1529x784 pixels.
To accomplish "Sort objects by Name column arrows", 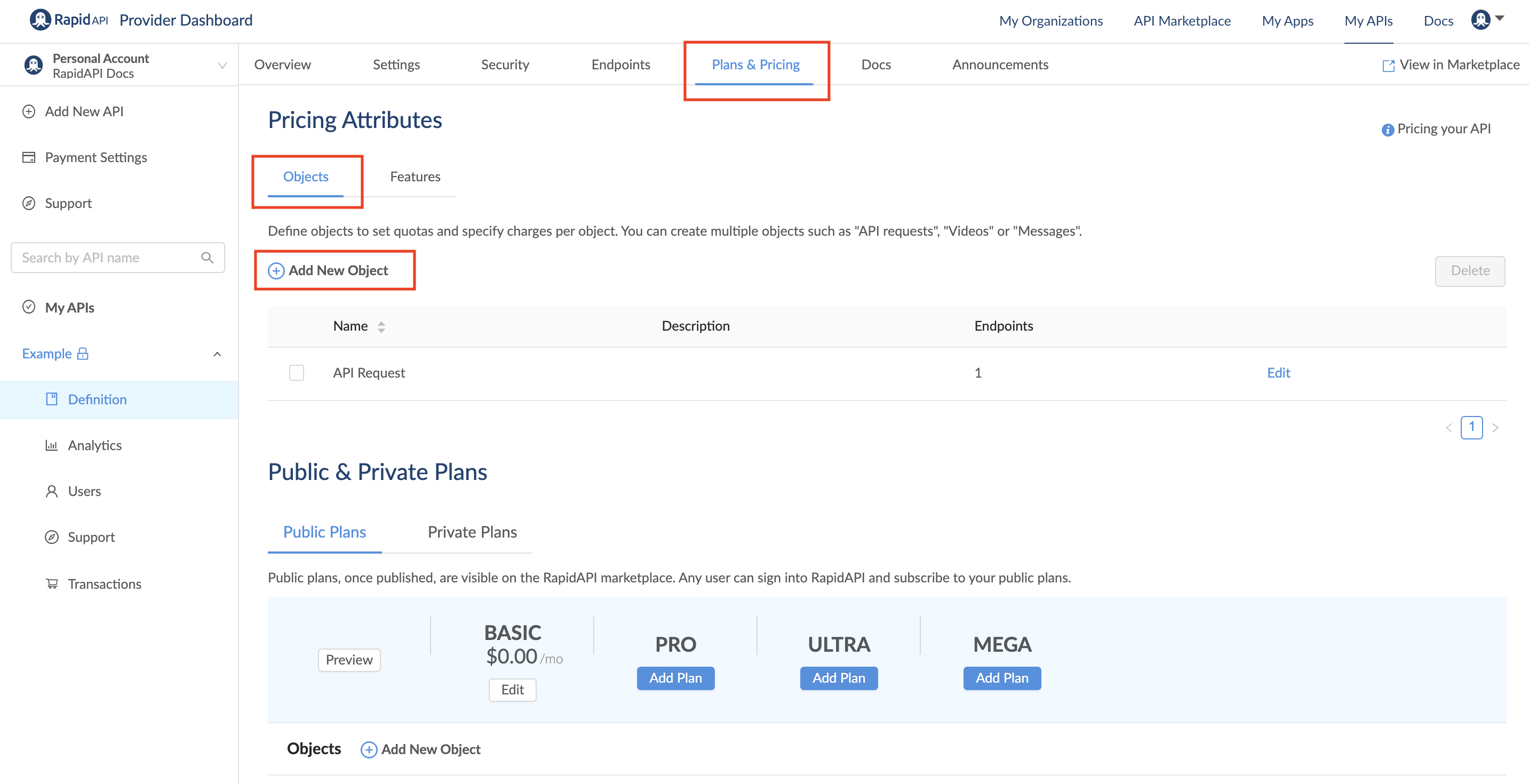I will (381, 326).
